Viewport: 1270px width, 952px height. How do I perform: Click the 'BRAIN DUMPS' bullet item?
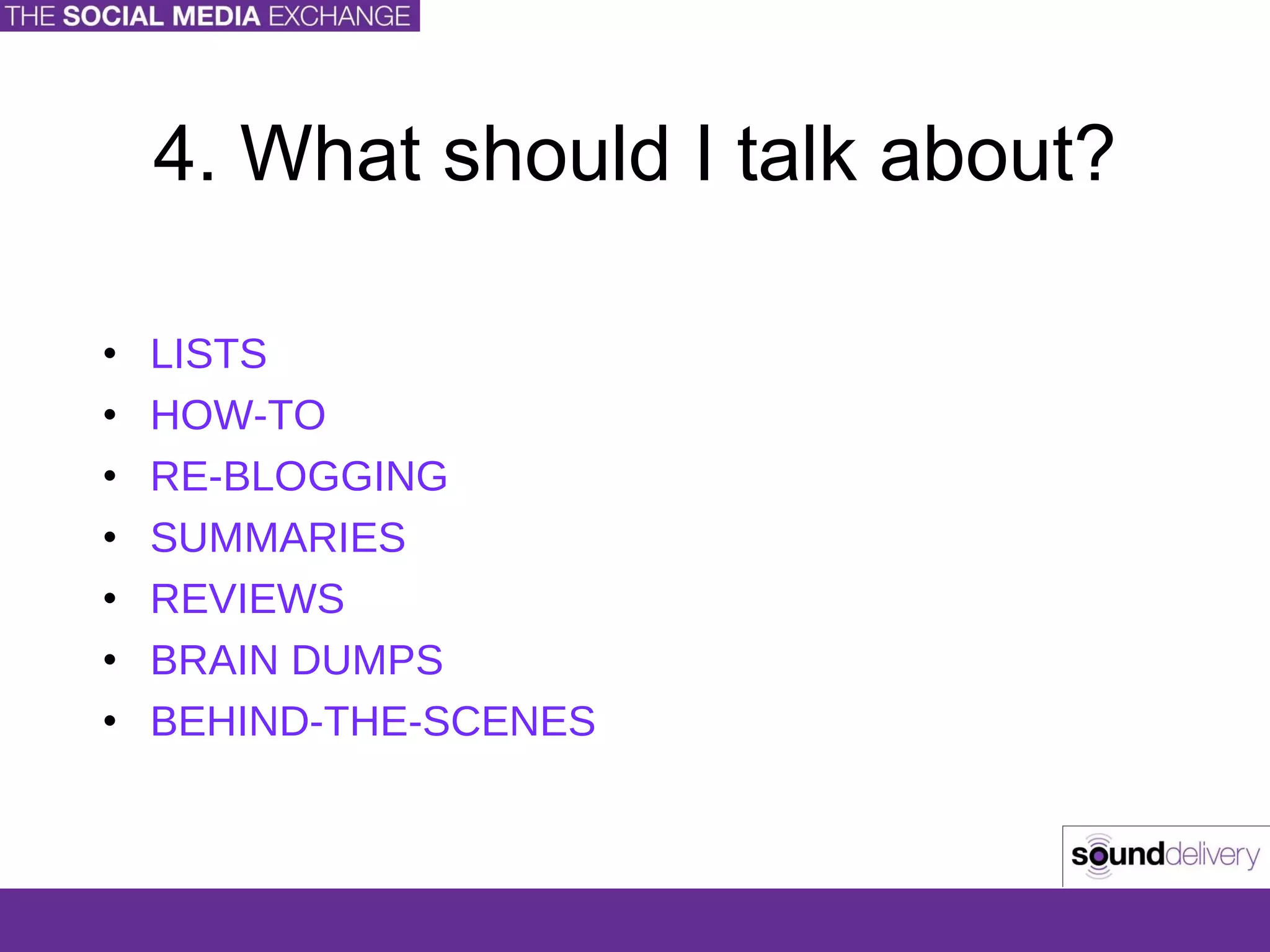(x=297, y=659)
